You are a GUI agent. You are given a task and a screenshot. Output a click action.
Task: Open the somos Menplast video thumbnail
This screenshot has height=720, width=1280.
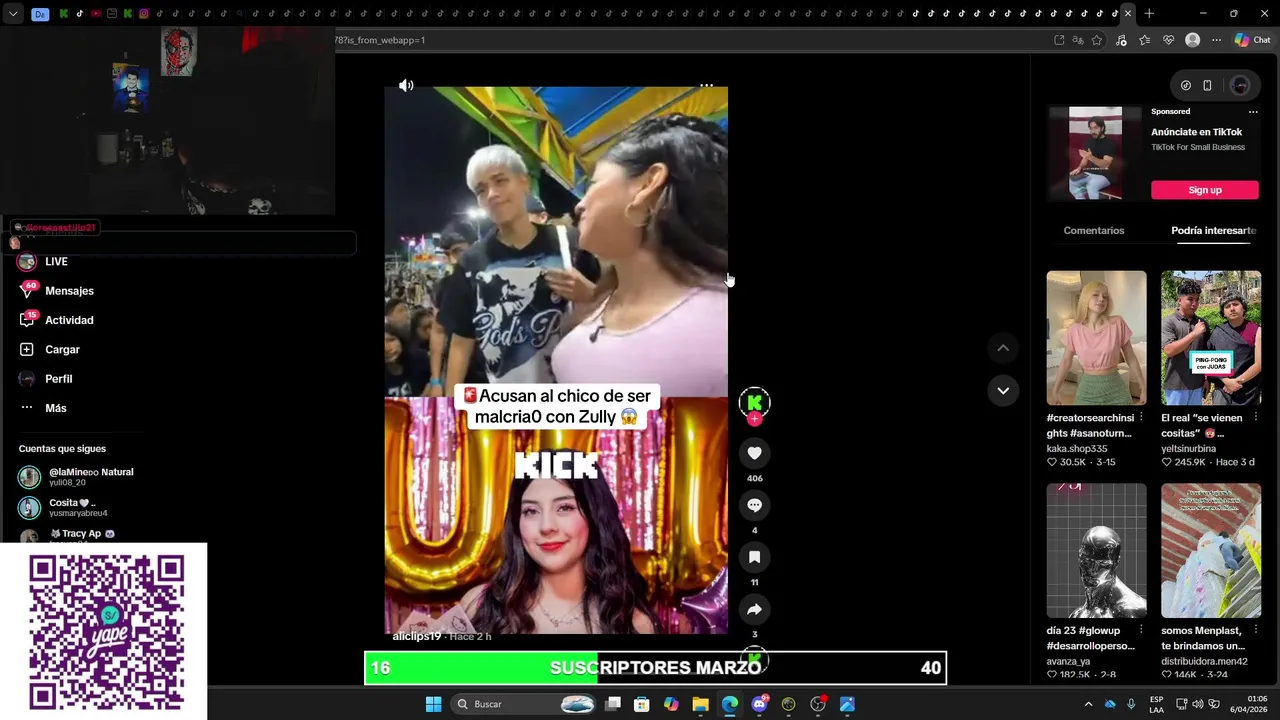point(1211,550)
